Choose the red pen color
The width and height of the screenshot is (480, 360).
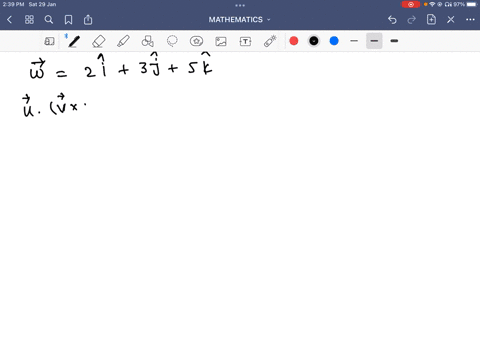294,41
